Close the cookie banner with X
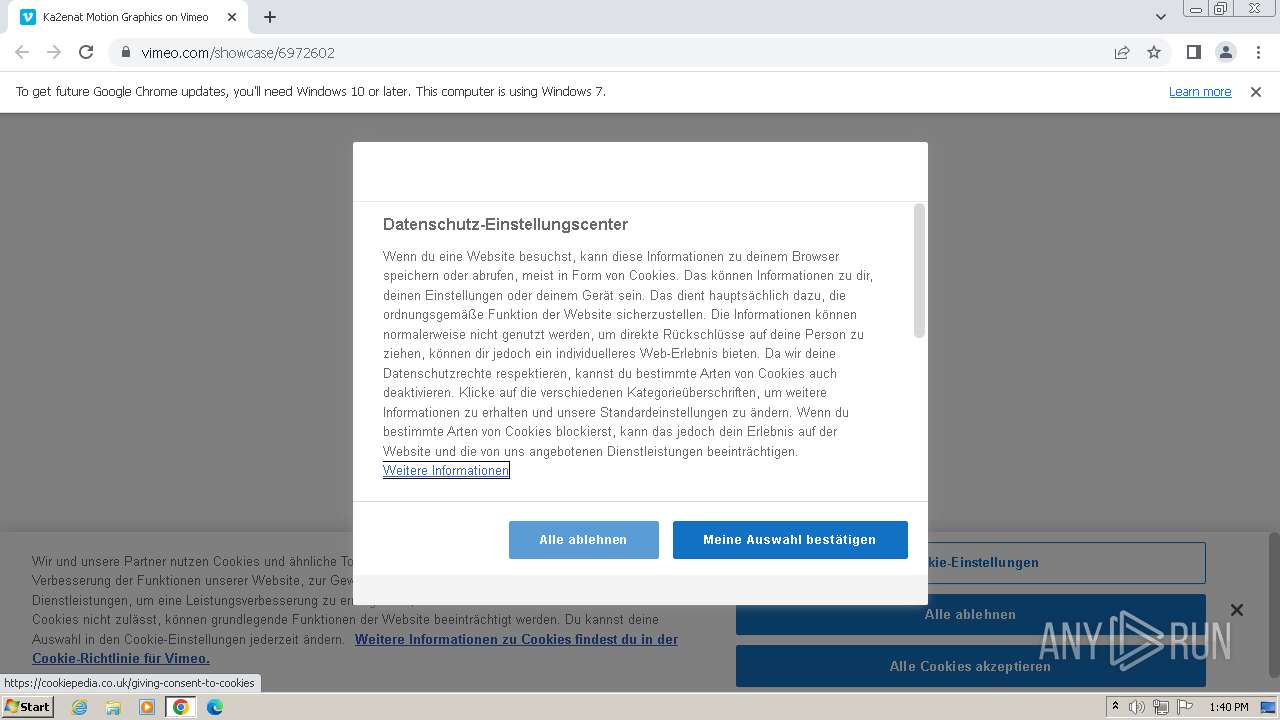This screenshot has height=720, width=1280. pyautogui.click(x=1237, y=610)
